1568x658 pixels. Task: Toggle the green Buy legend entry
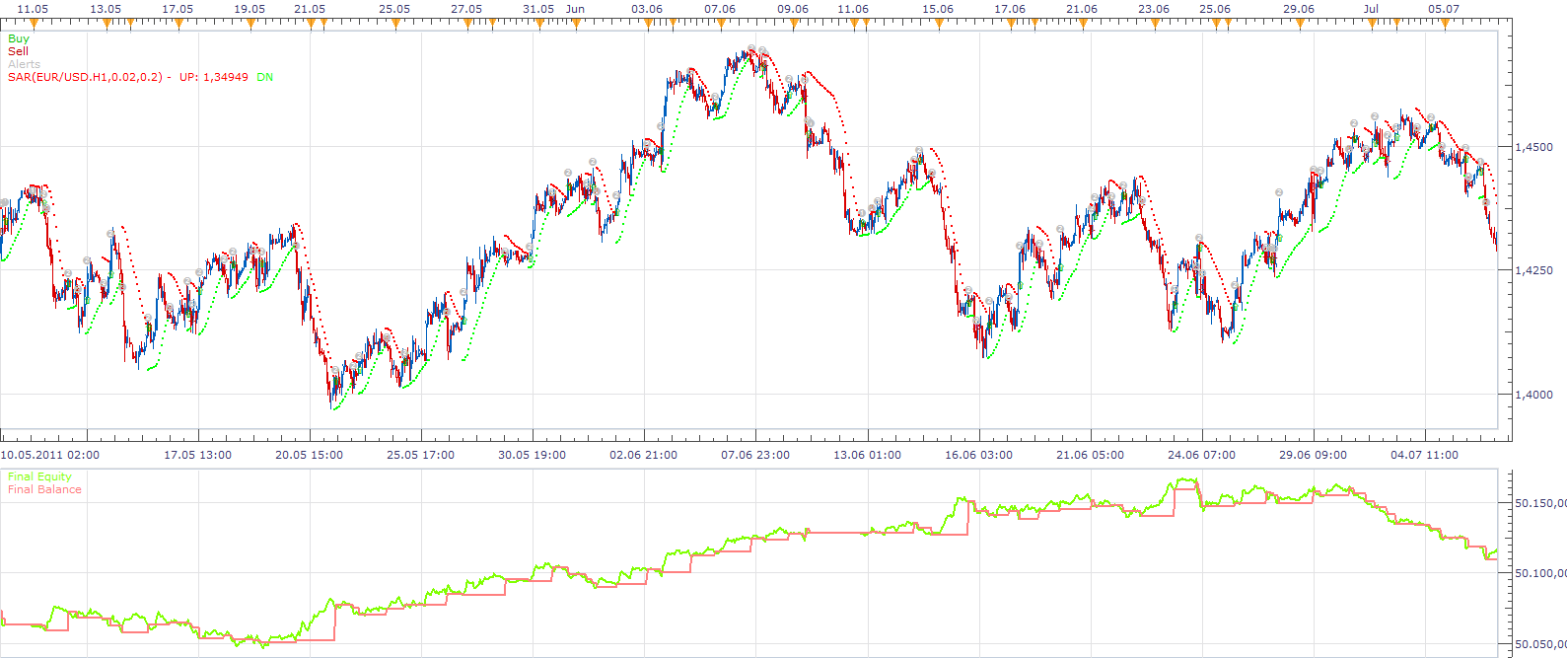[19, 38]
